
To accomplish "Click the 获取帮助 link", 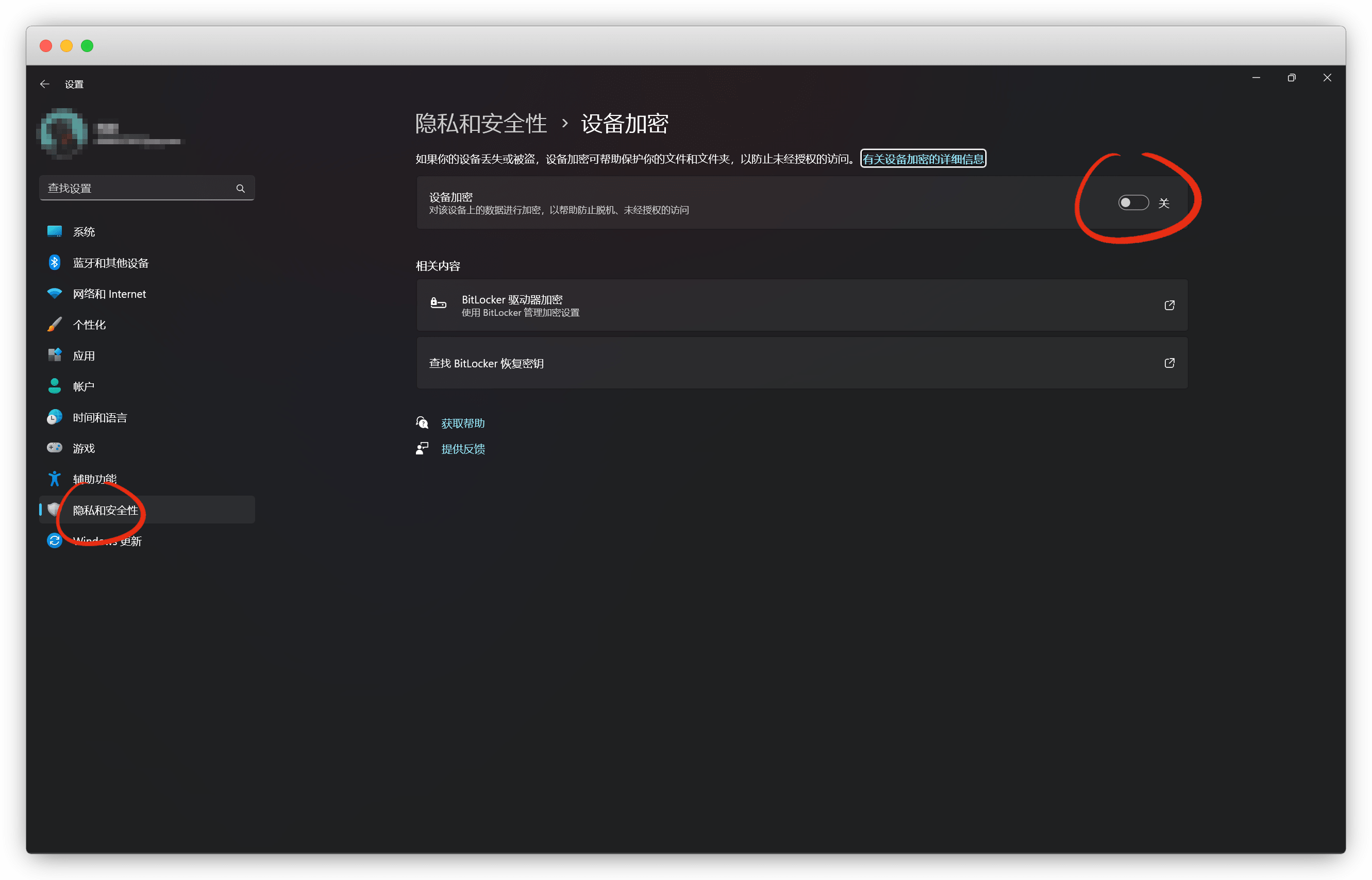I will [462, 424].
